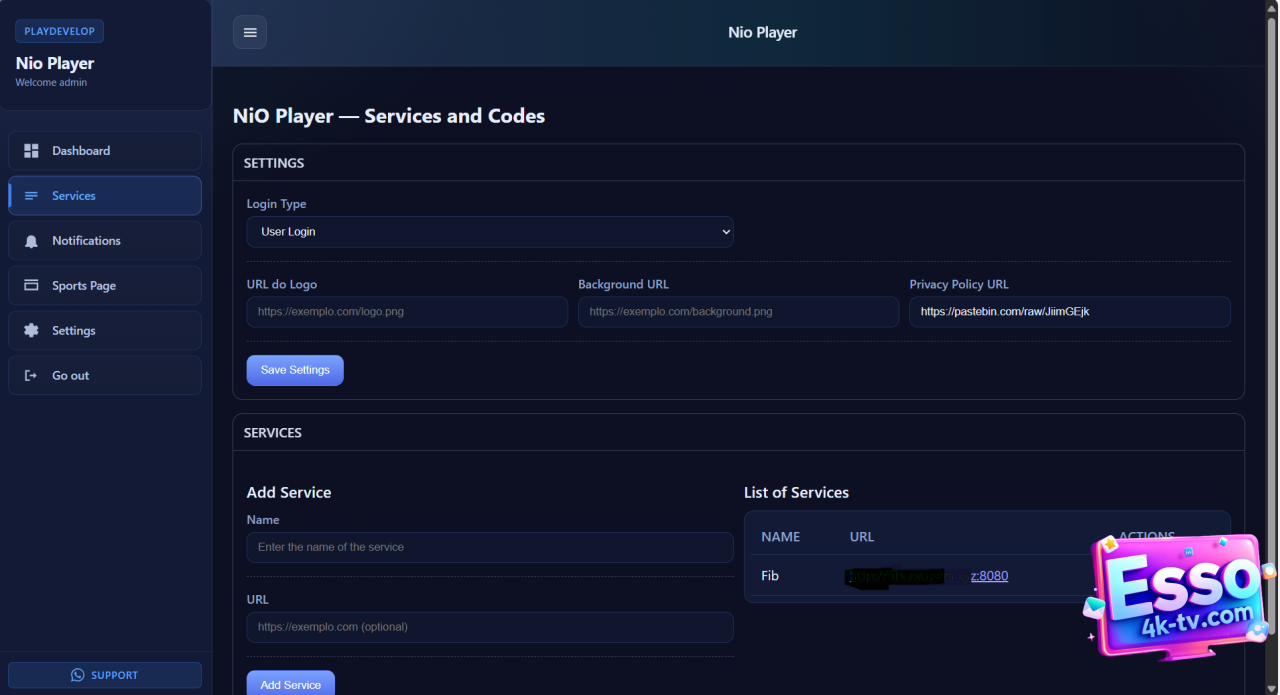Click the Go out exit icon
The height and width of the screenshot is (695, 1280).
click(x=31, y=376)
